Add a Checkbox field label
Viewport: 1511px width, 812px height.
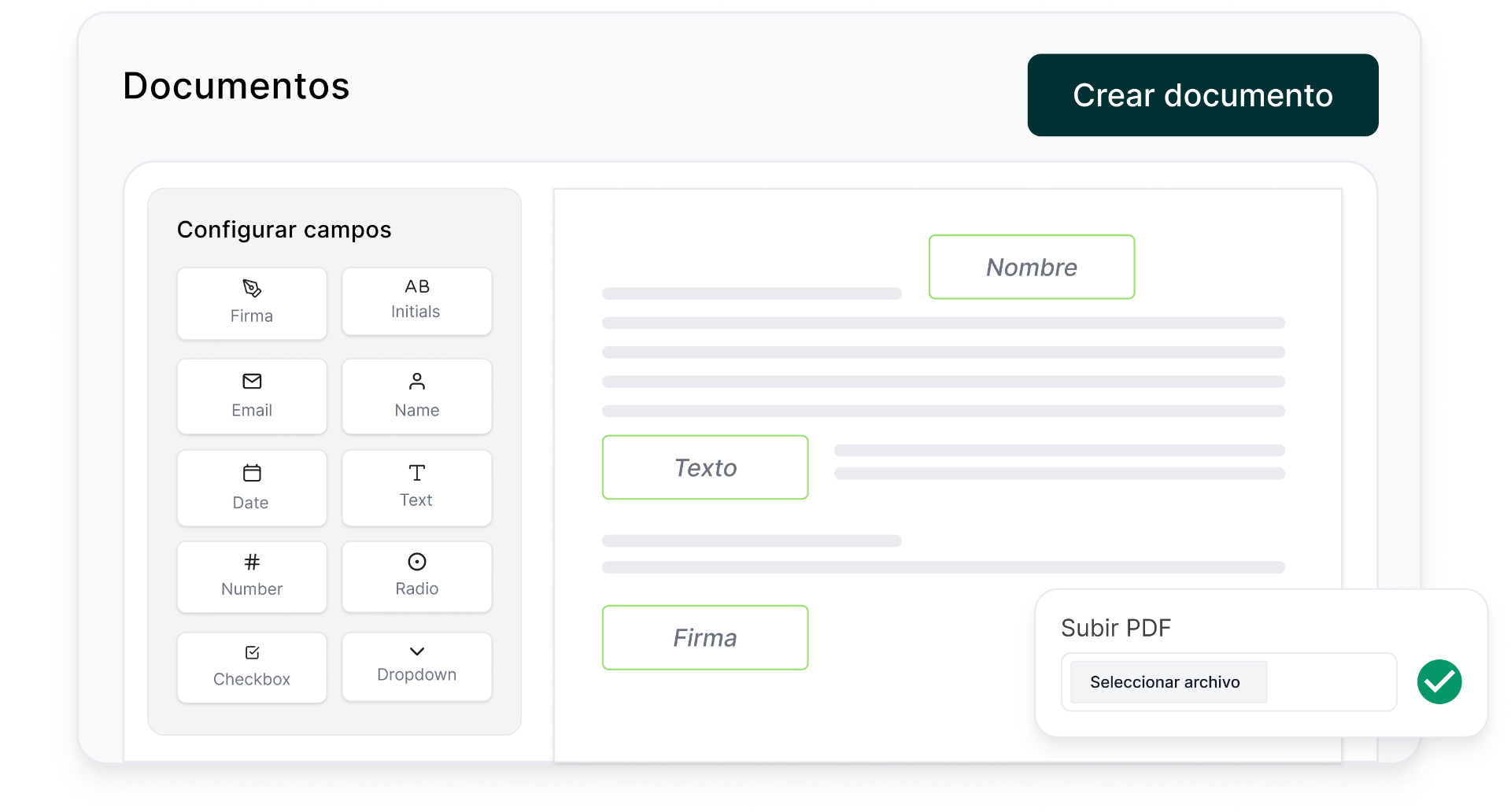click(252, 679)
